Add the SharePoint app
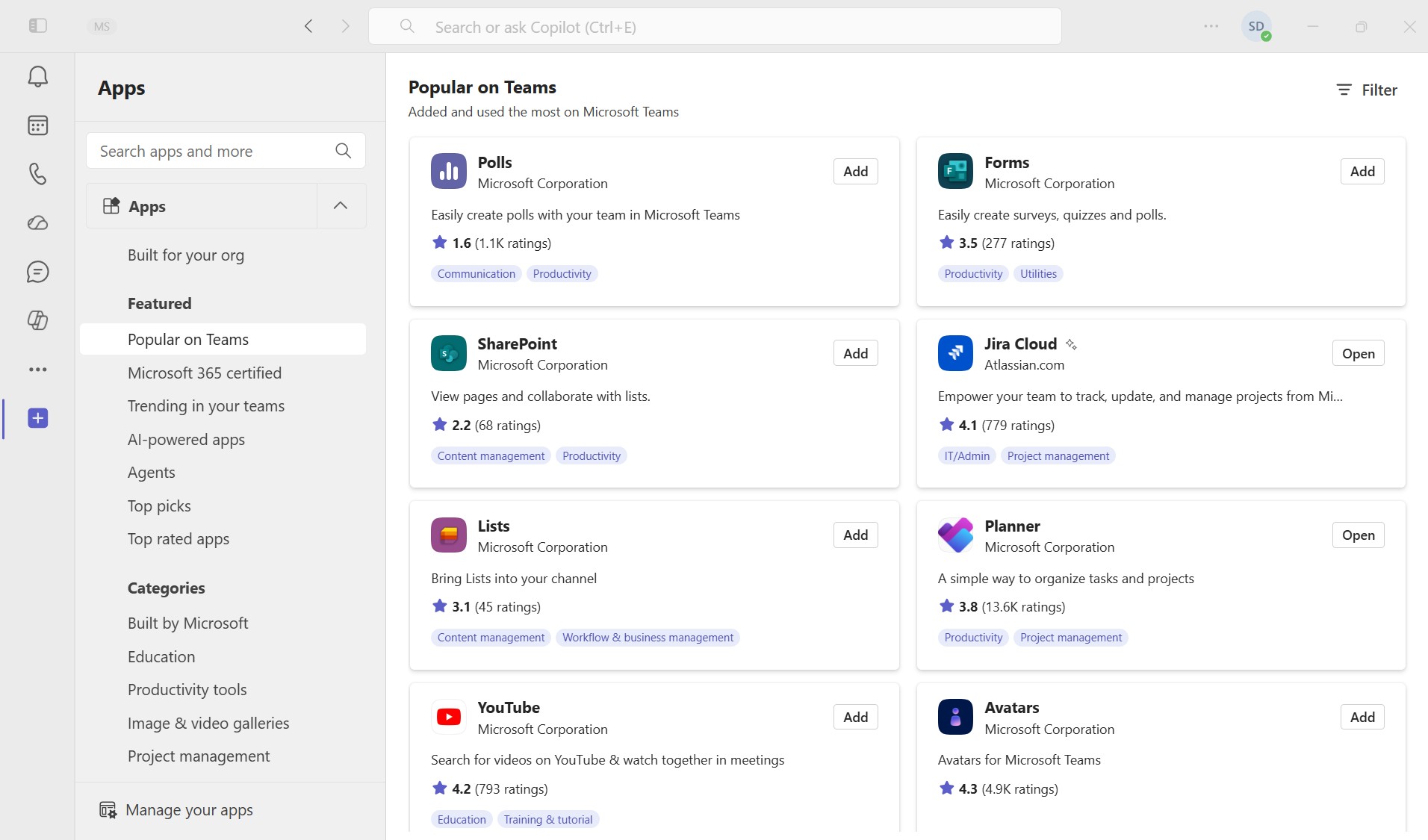This screenshot has height=840, width=1428. (855, 353)
